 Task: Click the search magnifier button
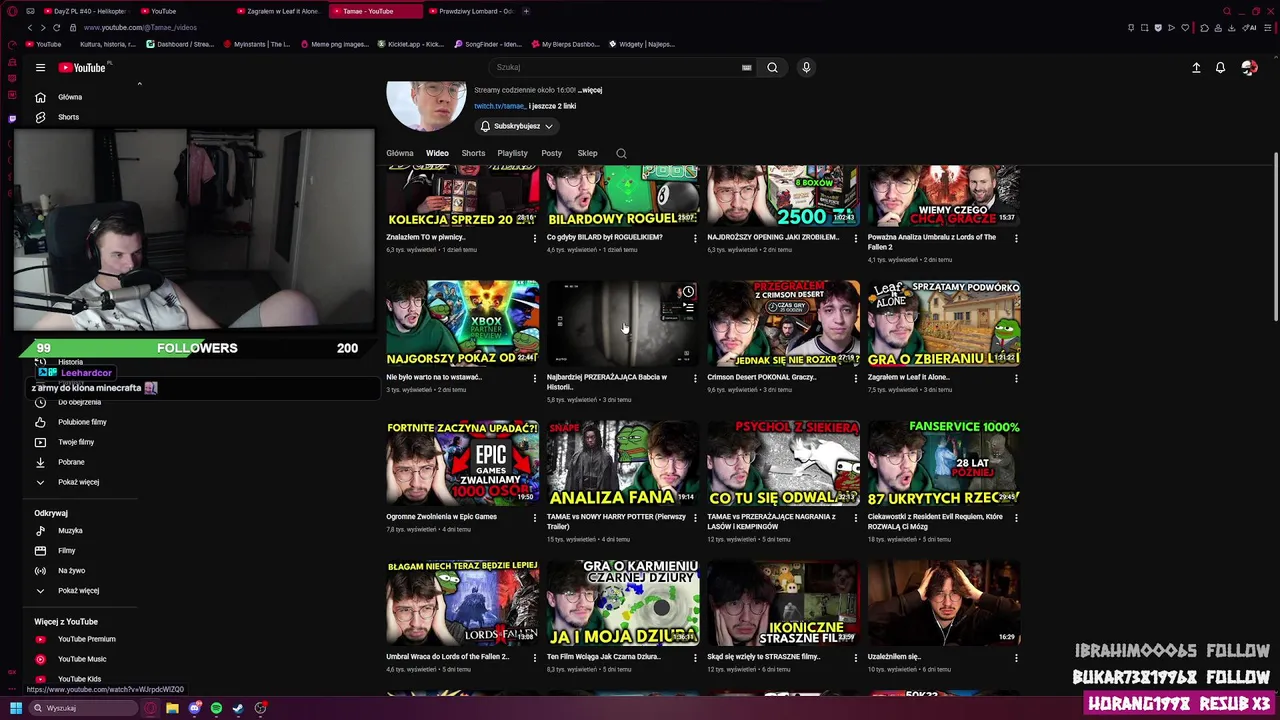[x=772, y=67]
